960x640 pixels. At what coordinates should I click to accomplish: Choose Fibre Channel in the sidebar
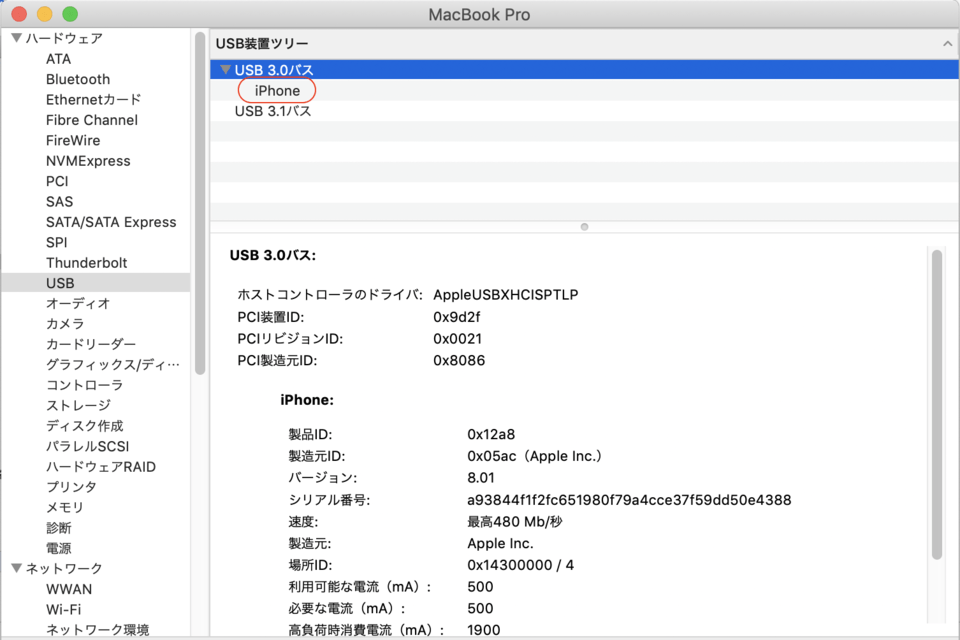click(x=92, y=120)
